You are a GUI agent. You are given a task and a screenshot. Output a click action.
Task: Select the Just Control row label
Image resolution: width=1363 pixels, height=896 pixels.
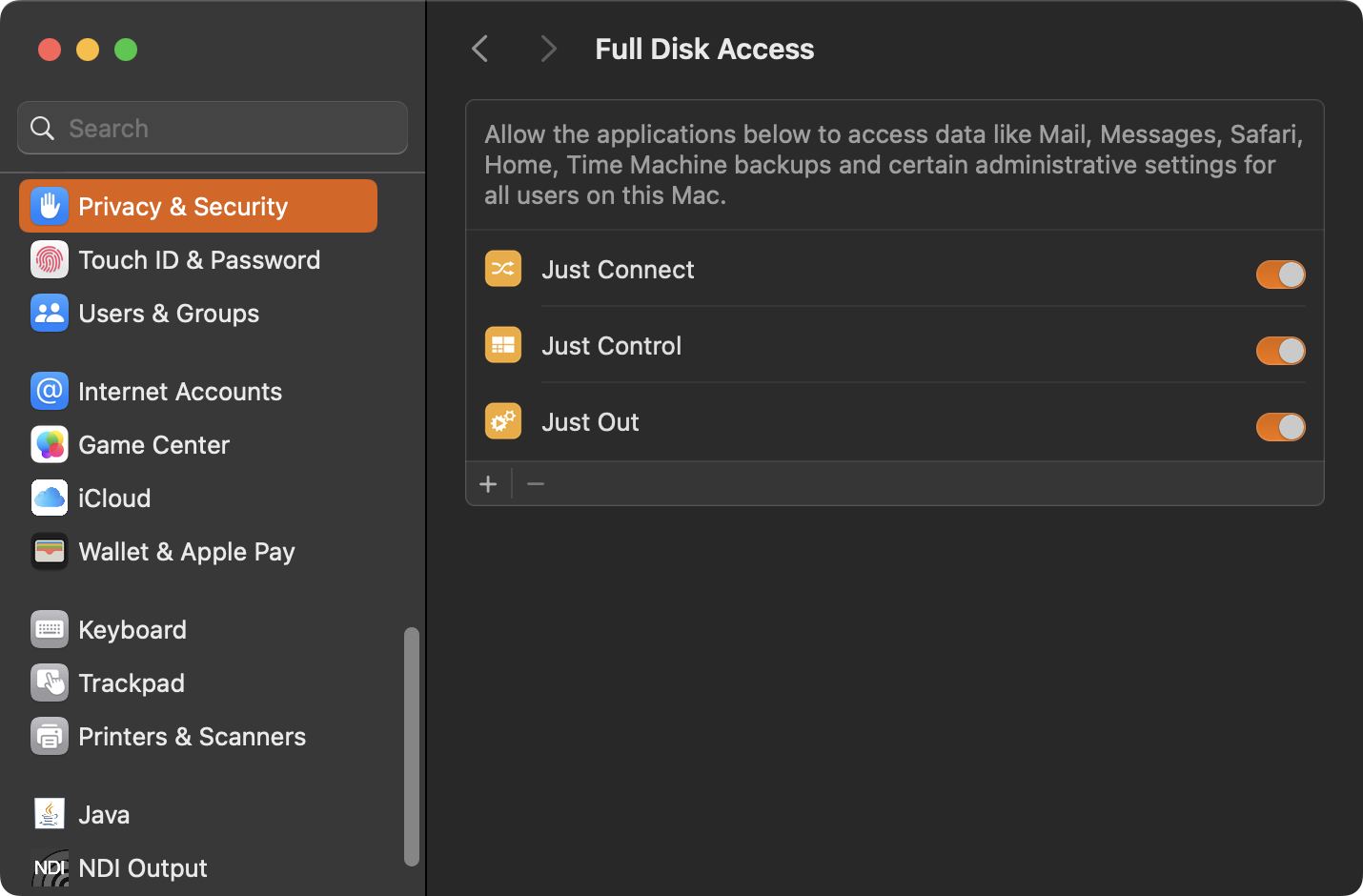coord(612,346)
